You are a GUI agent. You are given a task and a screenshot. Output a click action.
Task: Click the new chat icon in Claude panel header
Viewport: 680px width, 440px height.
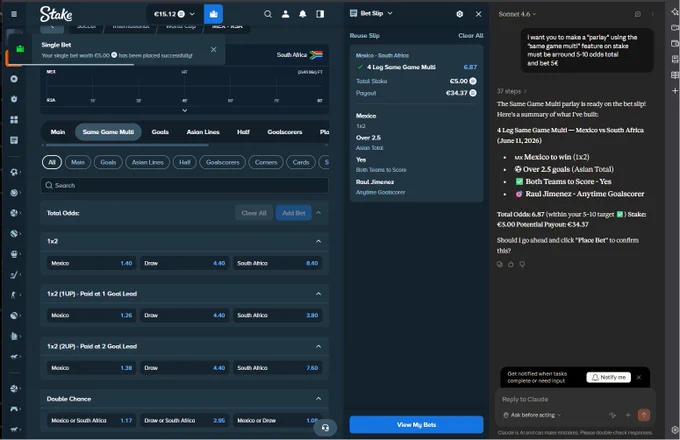(x=638, y=14)
